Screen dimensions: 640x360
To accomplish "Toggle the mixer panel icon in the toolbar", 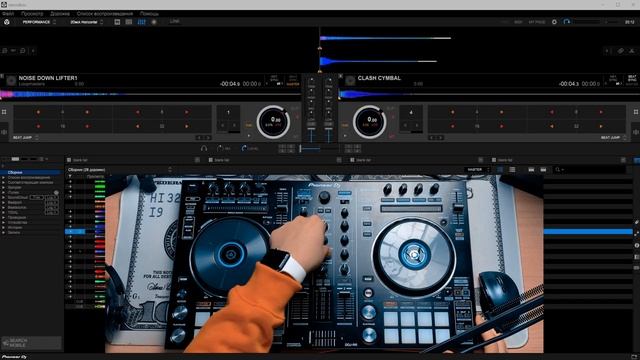I will [x=129, y=22].
